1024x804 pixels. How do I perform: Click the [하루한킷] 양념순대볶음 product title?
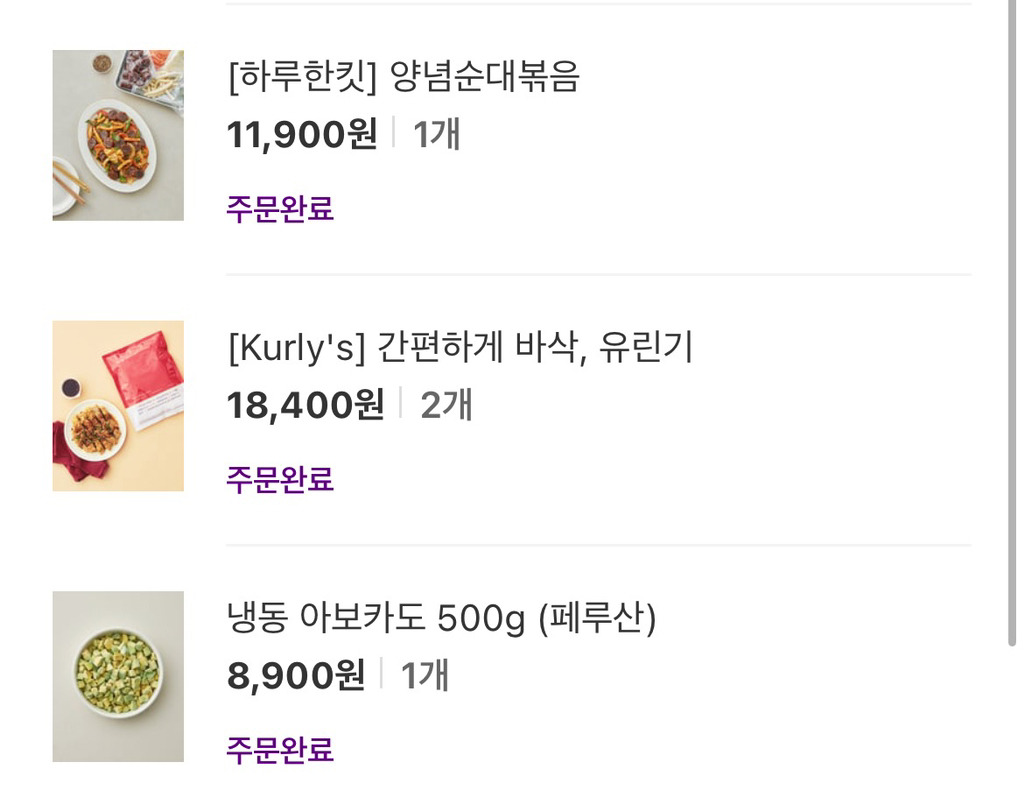click(403, 77)
